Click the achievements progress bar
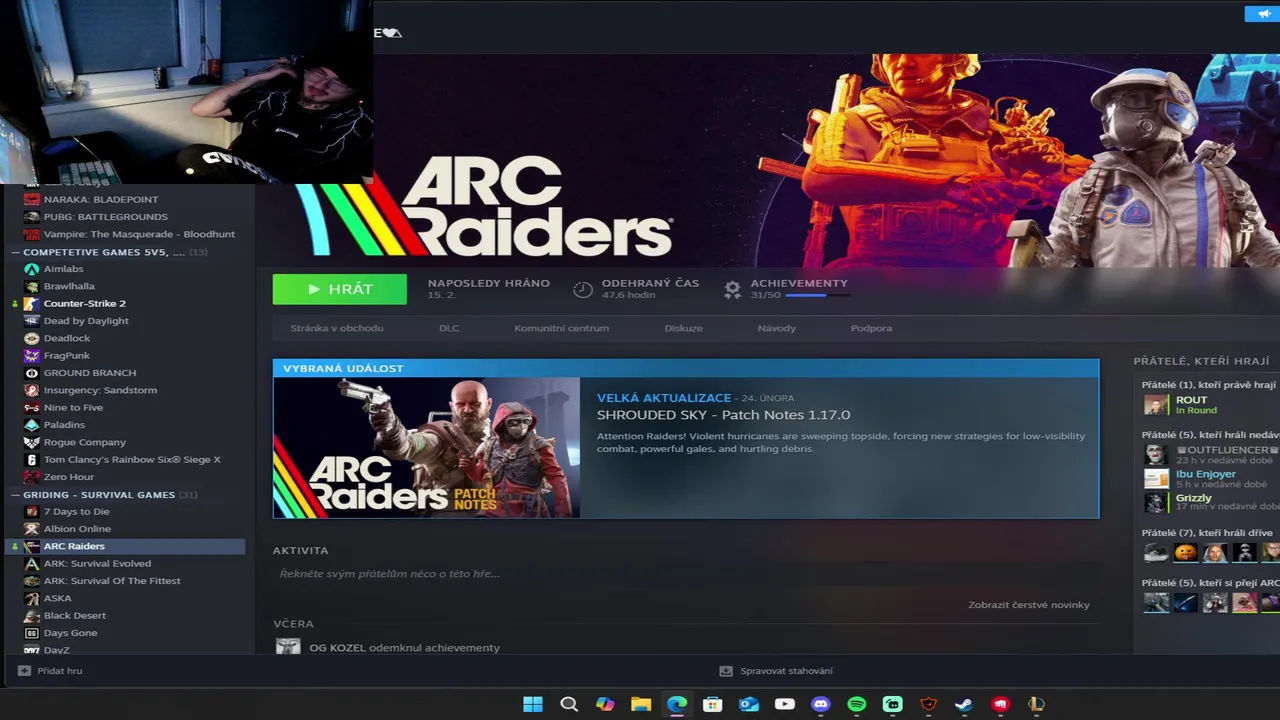This screenshot has width=1280, height=720. [817, 296]
